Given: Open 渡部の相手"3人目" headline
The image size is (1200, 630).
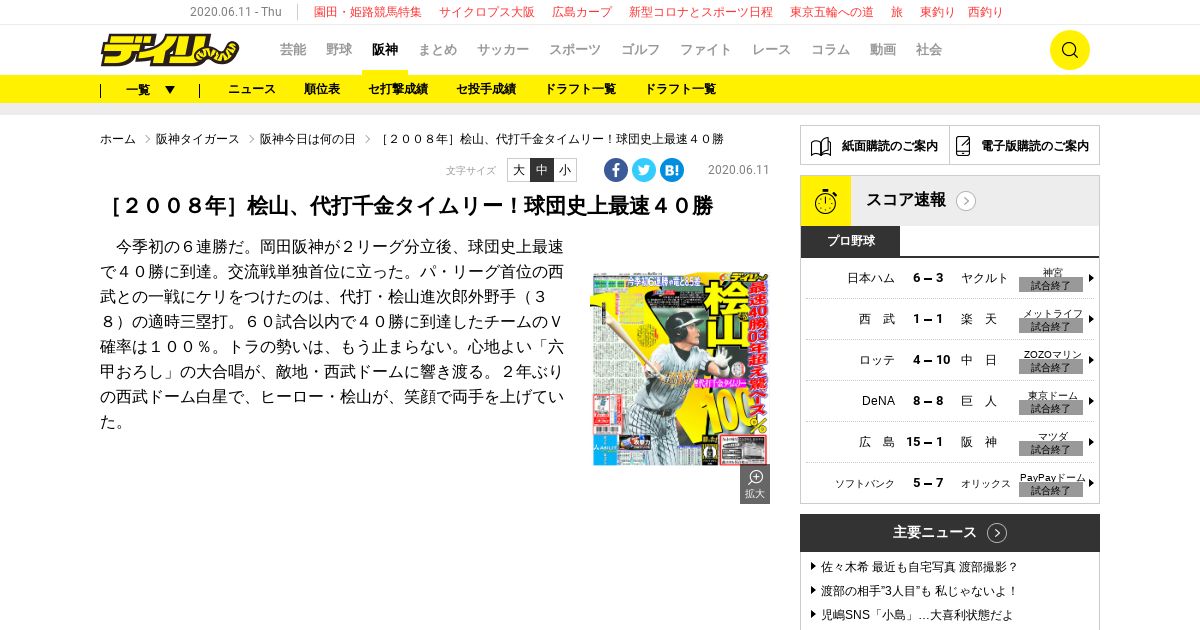Looking at the screenshot, I should (x=919, y=591).
